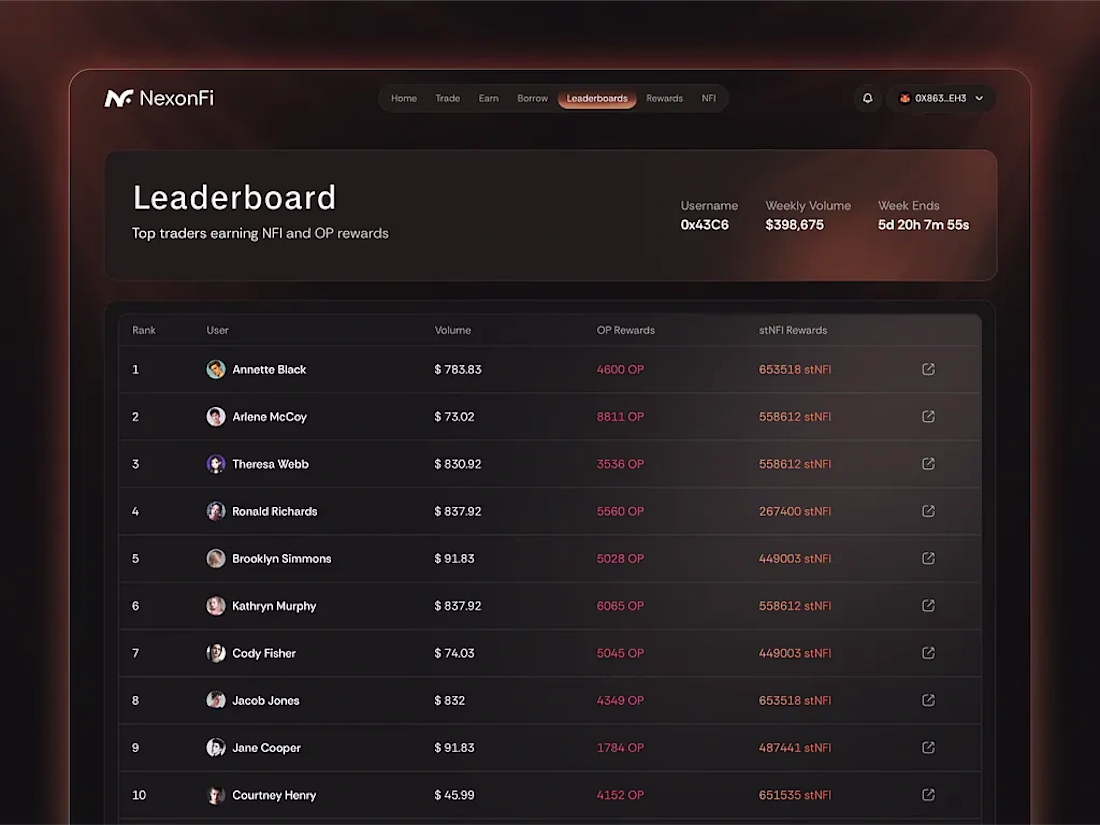Switch to the Earn tab
The image size is (1100, 825).
pos(488,98)
